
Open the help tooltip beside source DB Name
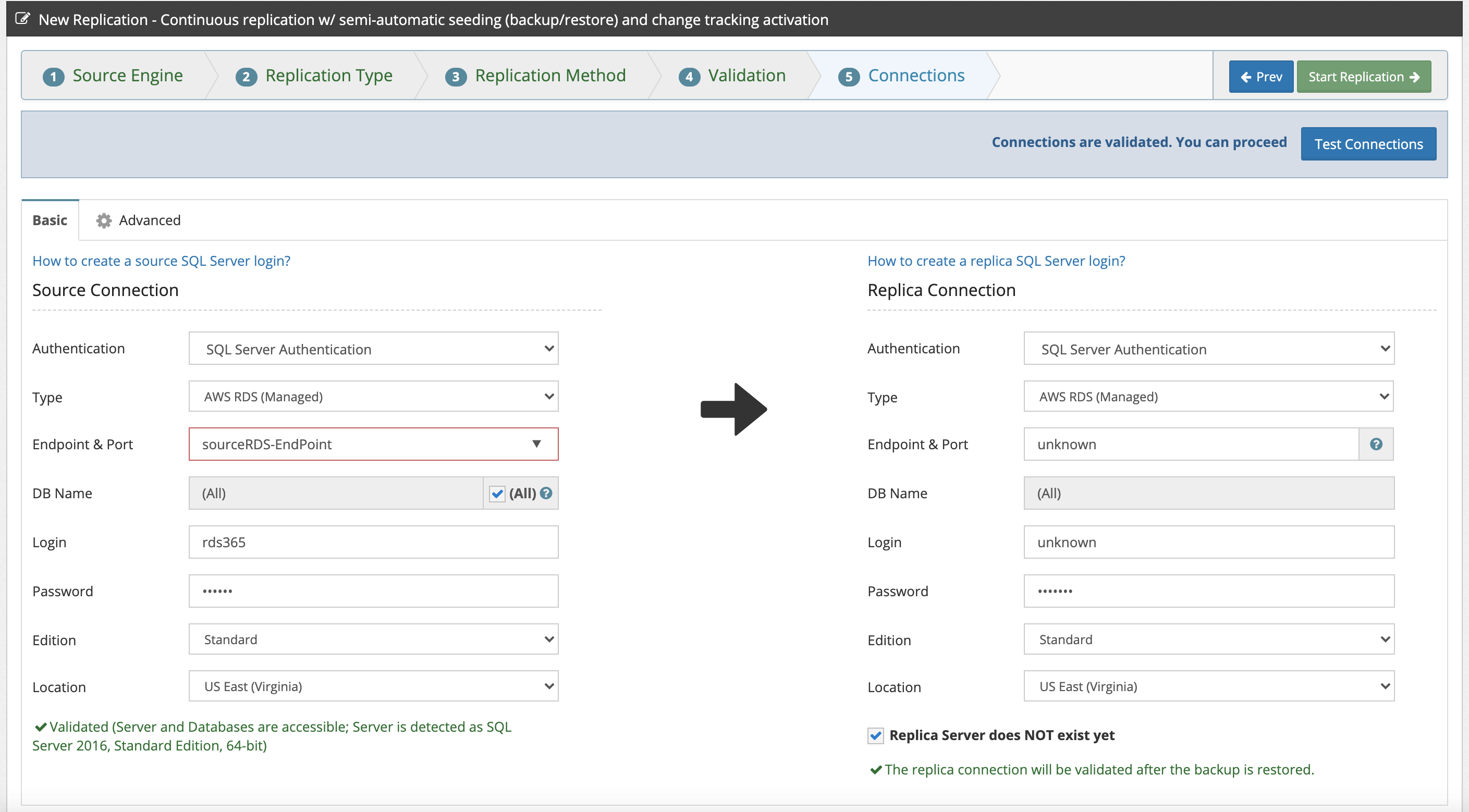(546, 493)
